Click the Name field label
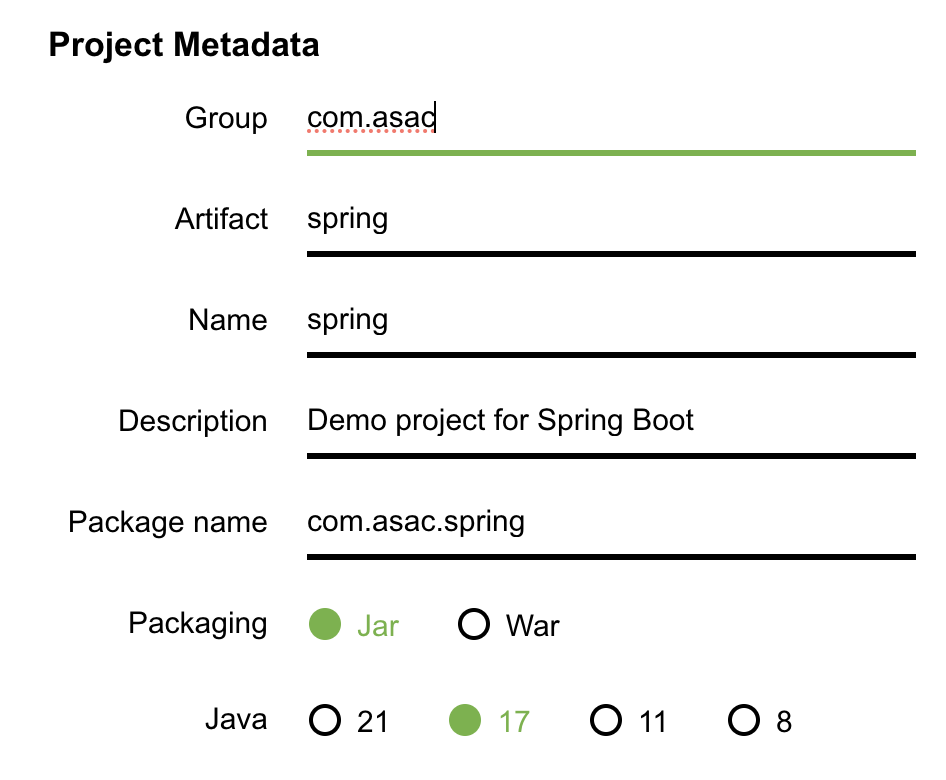 228,320
